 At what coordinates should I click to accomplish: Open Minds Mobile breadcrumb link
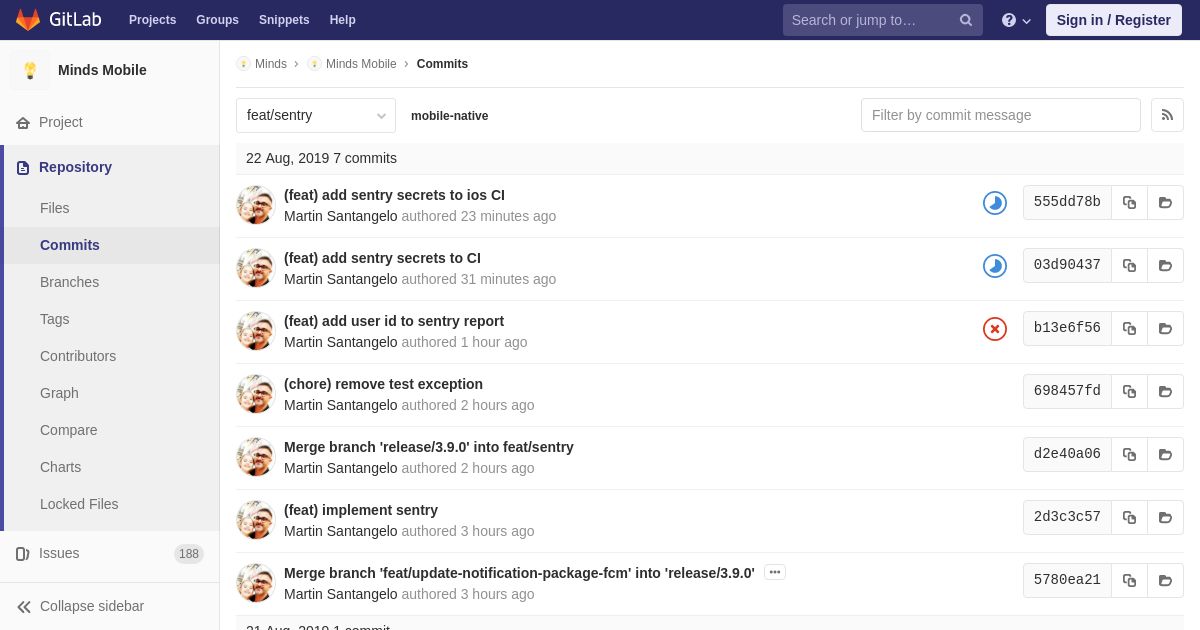tap(352, 64)
